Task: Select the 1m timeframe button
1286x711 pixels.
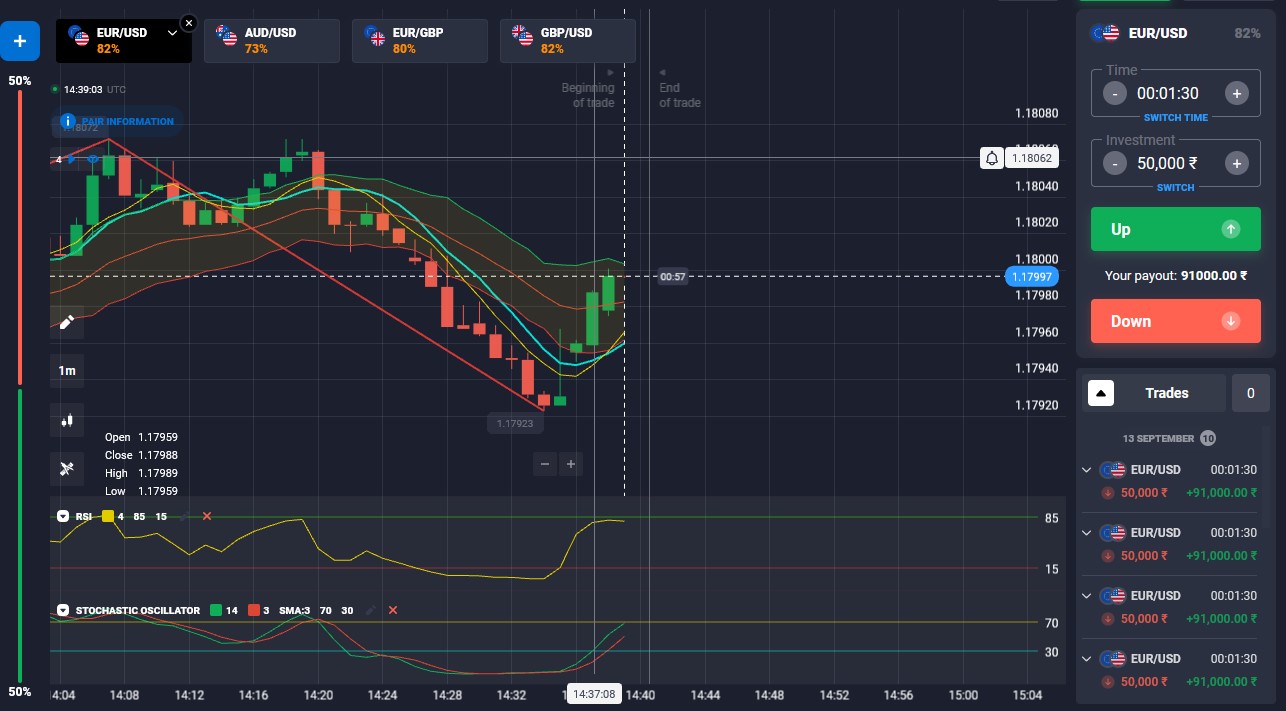Action: [x=67, y=371]
